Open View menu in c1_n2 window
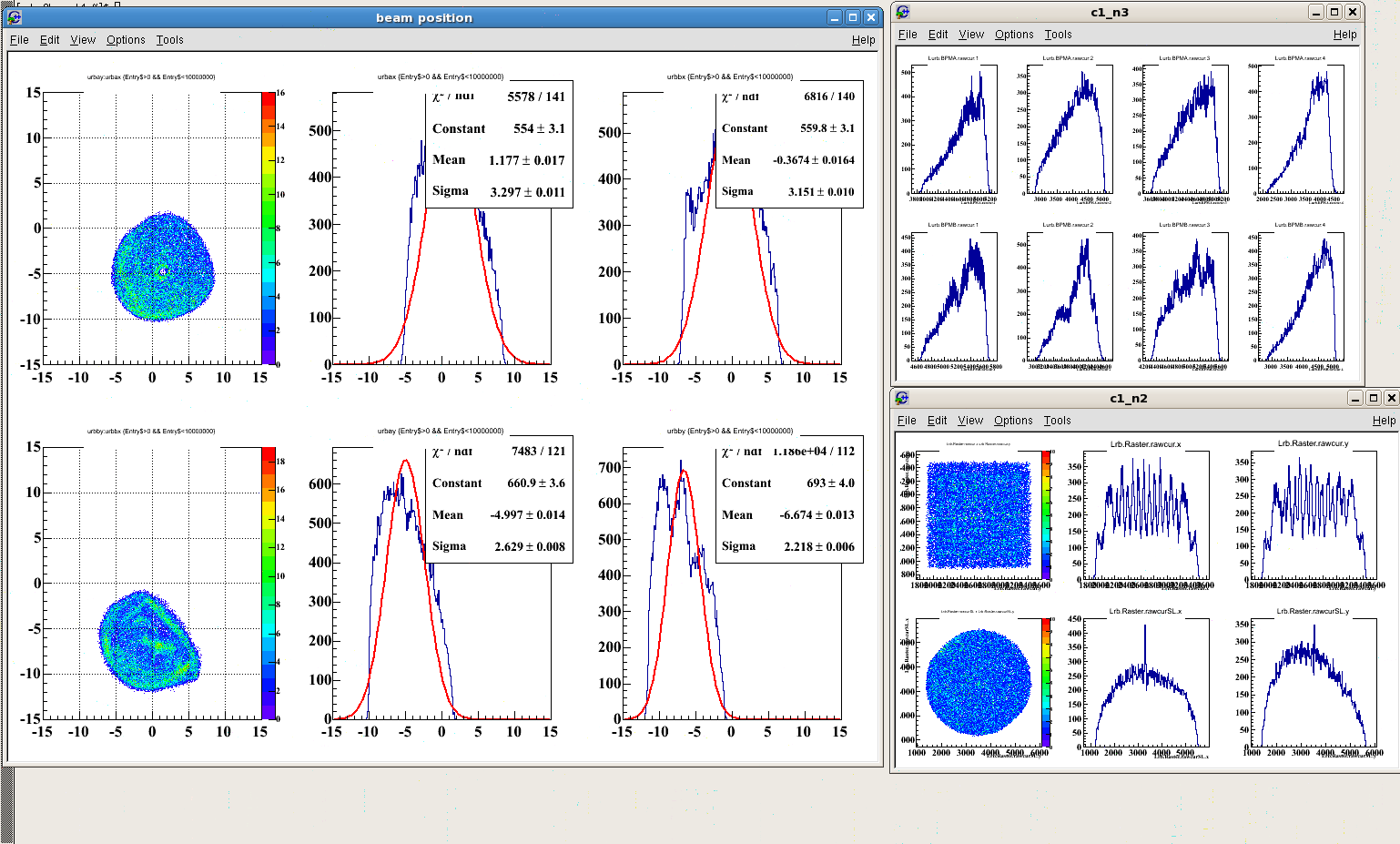Image resolution: width=1400 pixels, height=844 pixels. [970, 421]
